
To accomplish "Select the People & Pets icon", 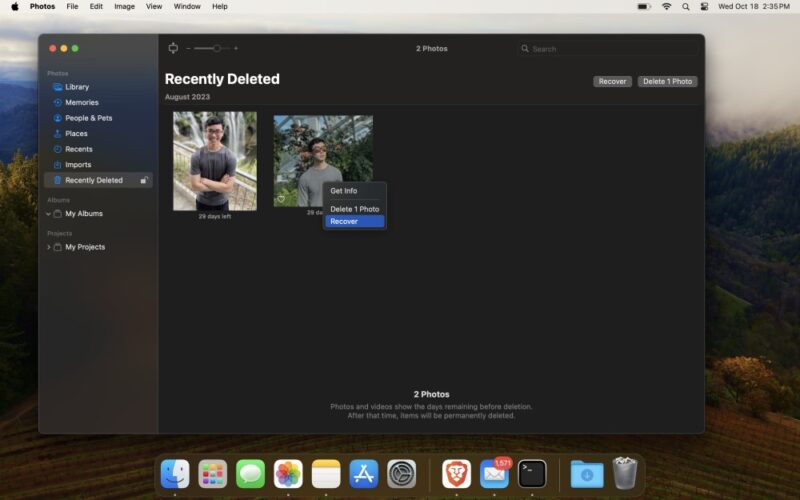I will pos(58,118).
